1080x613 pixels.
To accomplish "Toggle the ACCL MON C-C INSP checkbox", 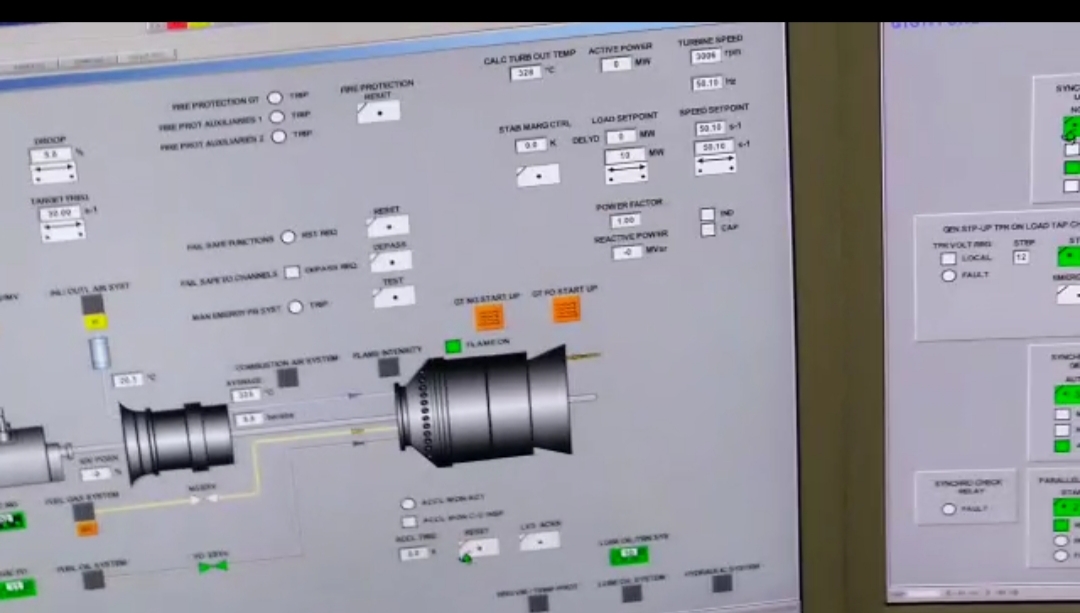I will 409,521.
